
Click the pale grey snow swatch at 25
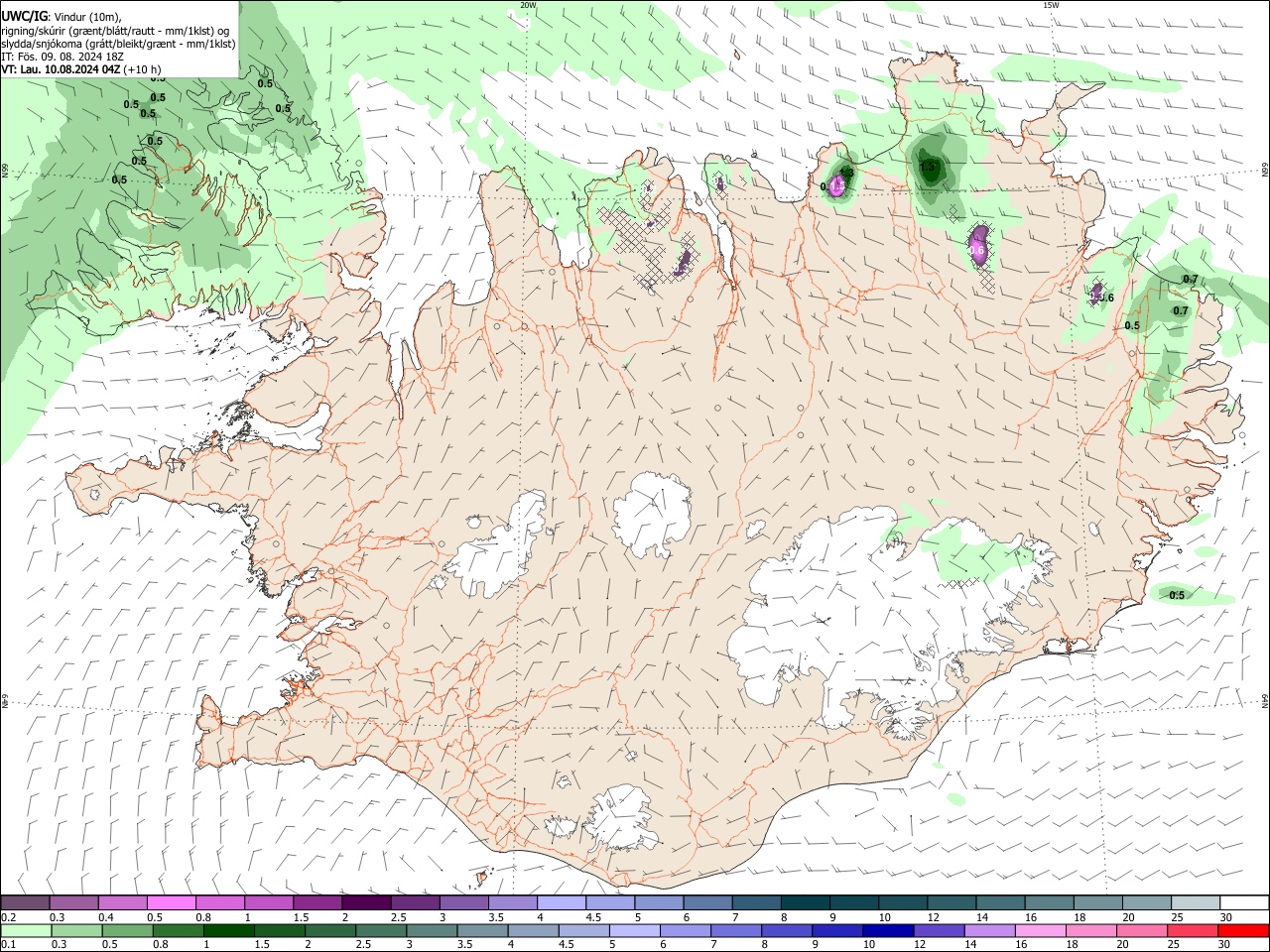tap(1197, 902)
